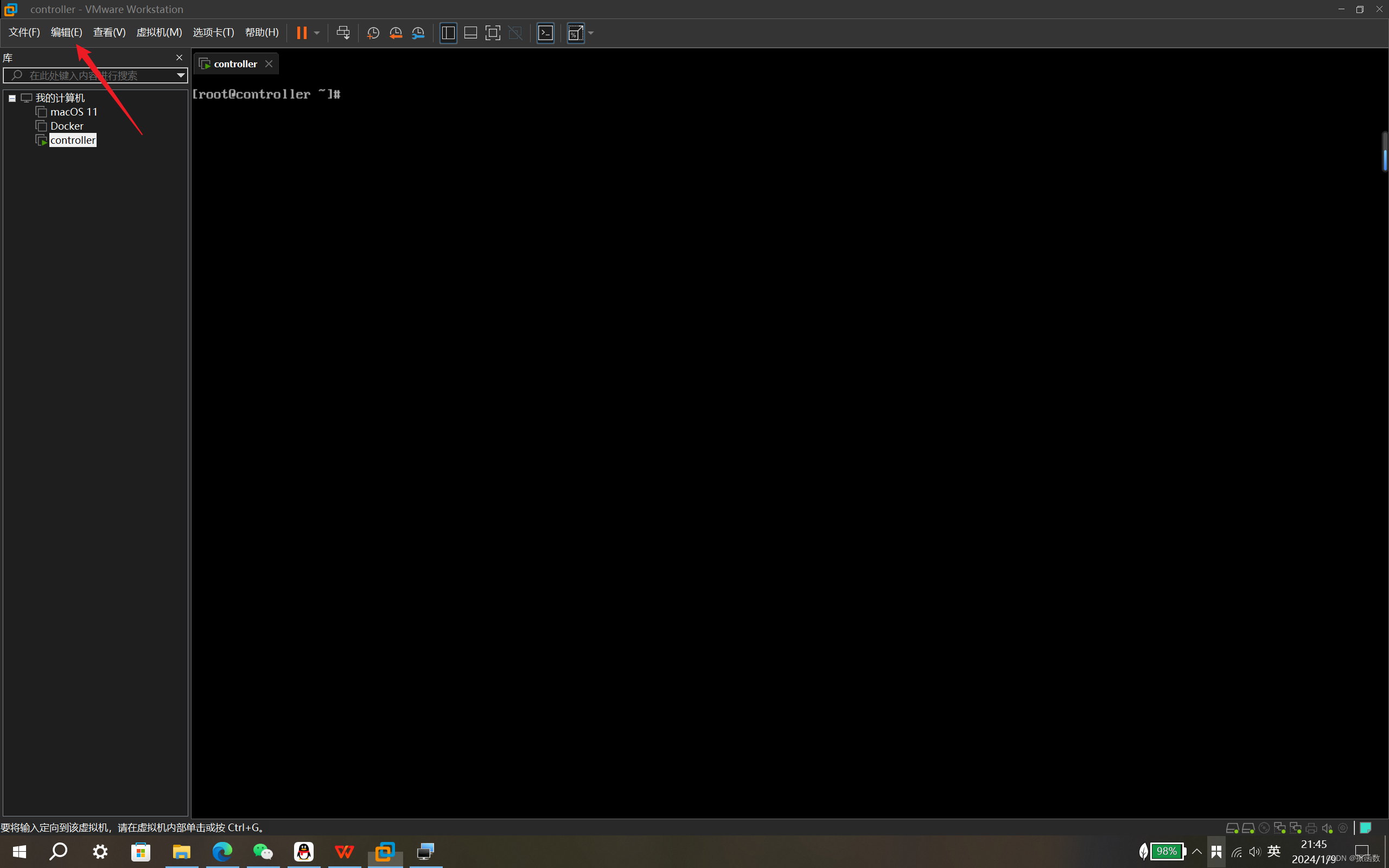Restore down the VMware window

(x=1360, y=9)
